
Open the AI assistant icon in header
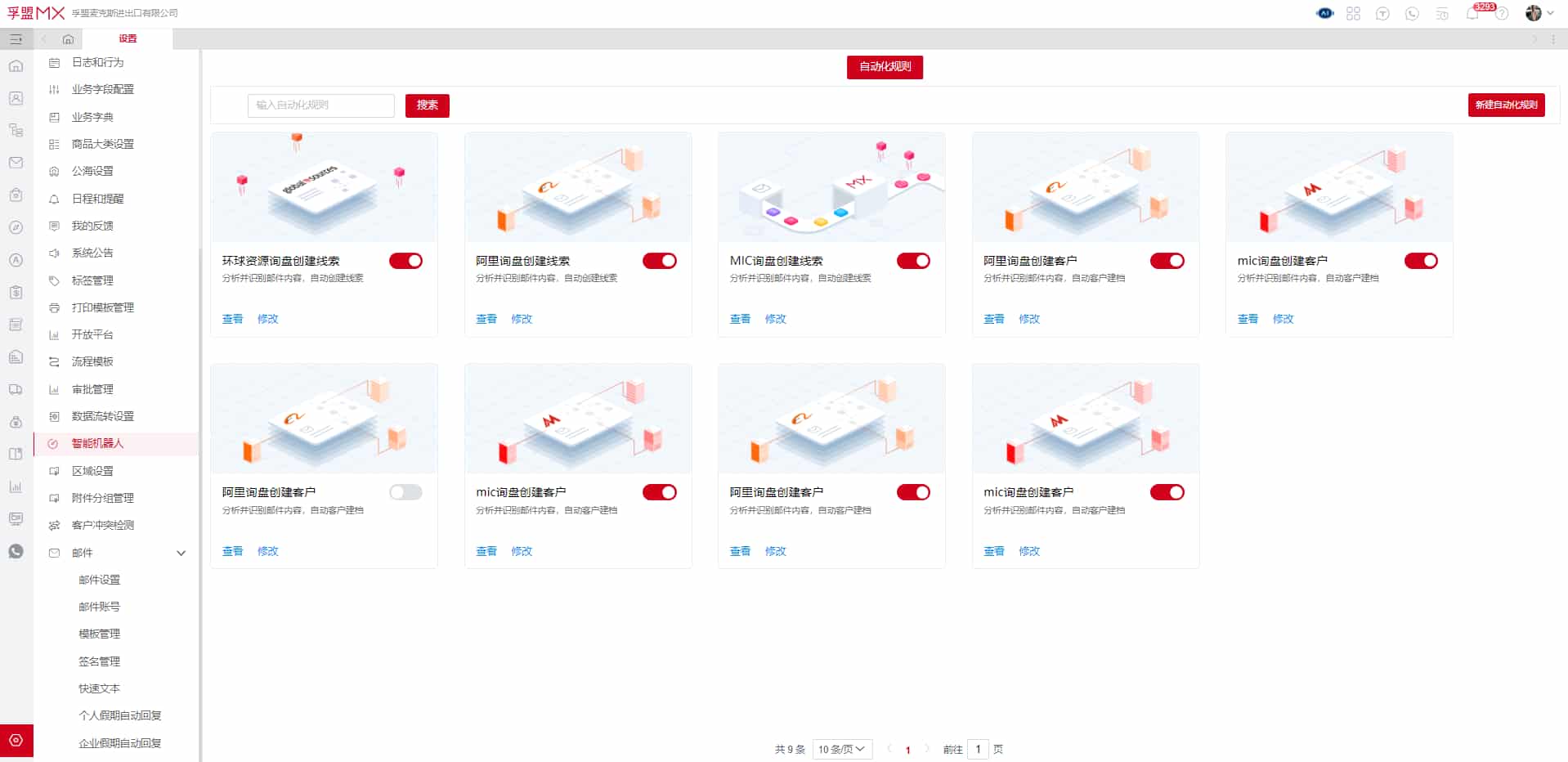1324,13
